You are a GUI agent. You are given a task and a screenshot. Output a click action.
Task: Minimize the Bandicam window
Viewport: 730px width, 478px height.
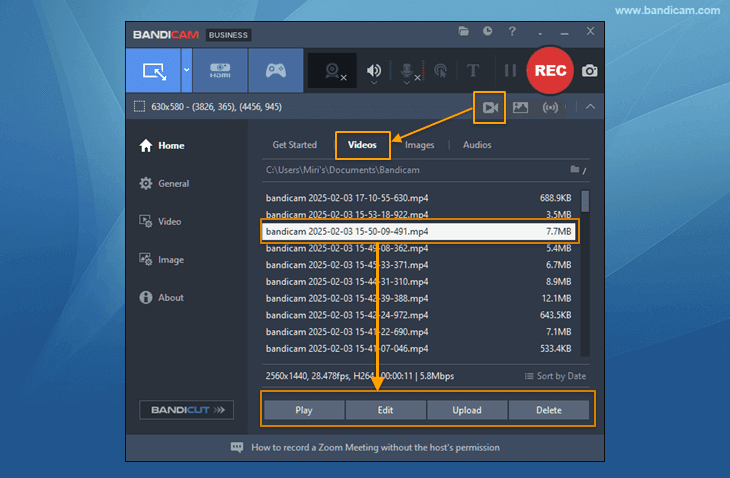564,32
